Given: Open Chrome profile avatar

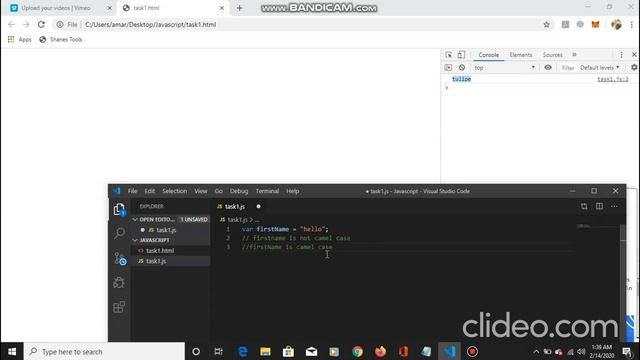Looking at the screenshot, I should [616, 24].
